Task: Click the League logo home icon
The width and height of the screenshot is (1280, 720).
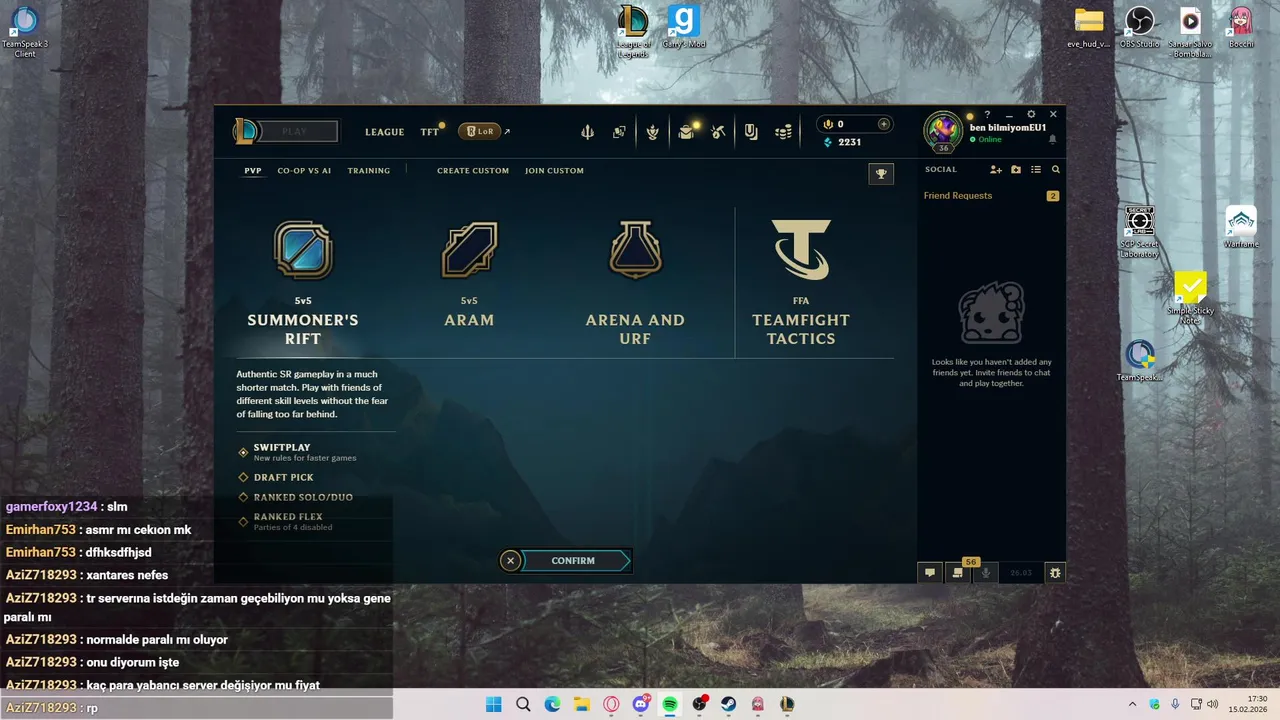Action: click(244, 131)
